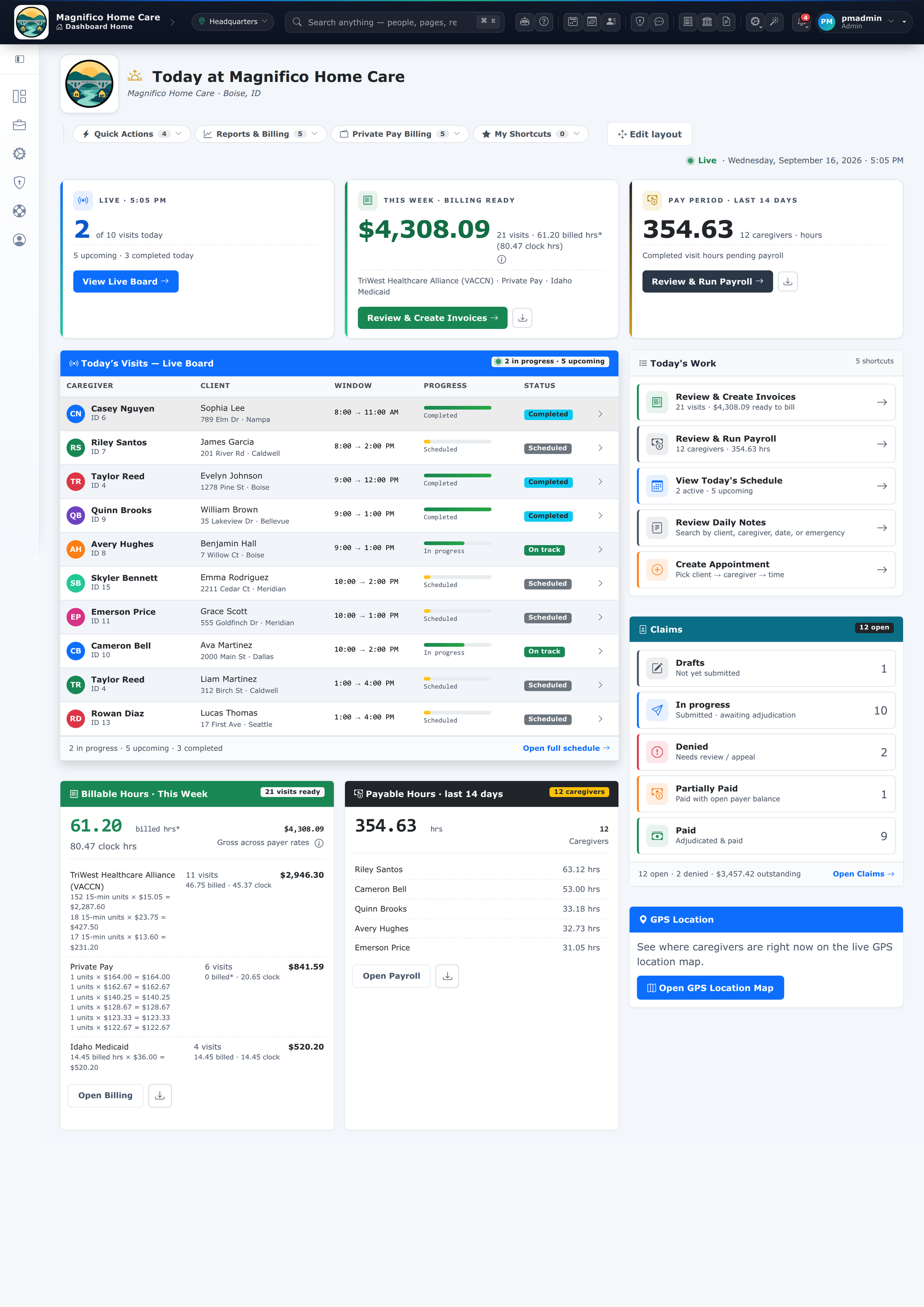Open the AI assistant robot icon

coord(524,22)
